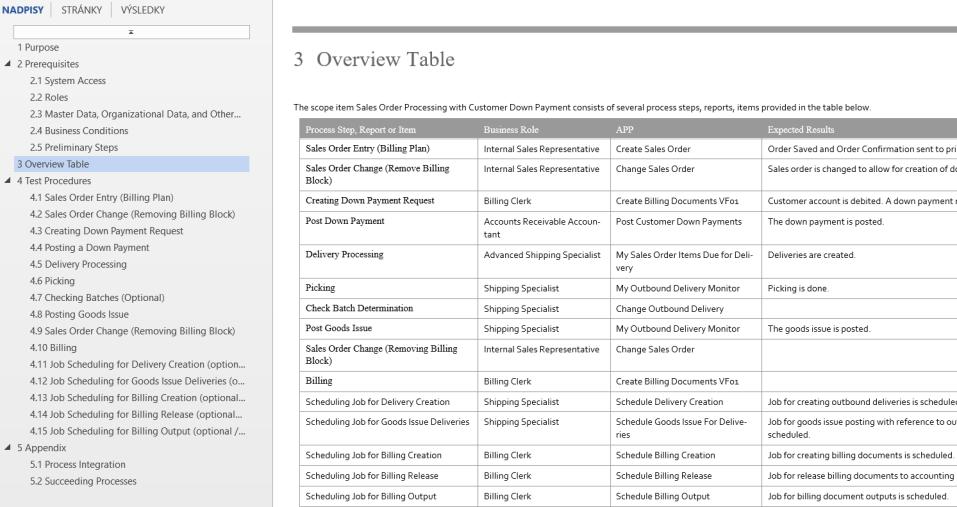
Task: Open 2.3 Master Data, Organizational Data heading
Action: click(x=135, y=114)
